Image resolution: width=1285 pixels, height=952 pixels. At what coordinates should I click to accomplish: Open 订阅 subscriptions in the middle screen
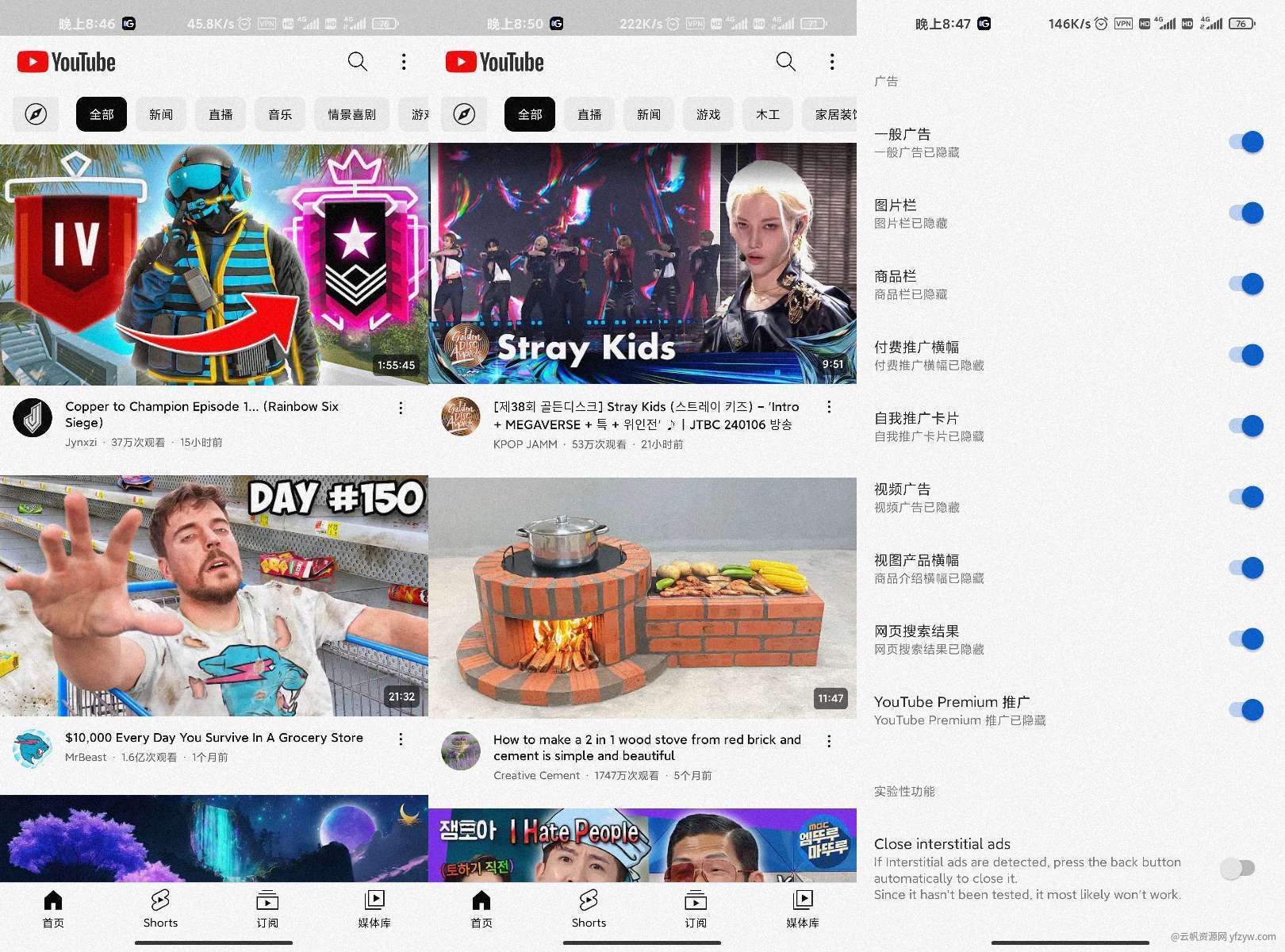pos(696,909)
